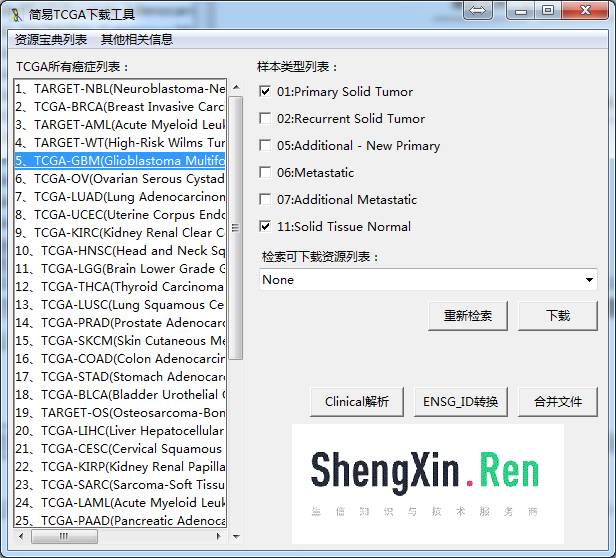Select 25、TCGA-PAAD Pancreatic row
This screenshot has width=616, height=558.
tap(120, 520)
